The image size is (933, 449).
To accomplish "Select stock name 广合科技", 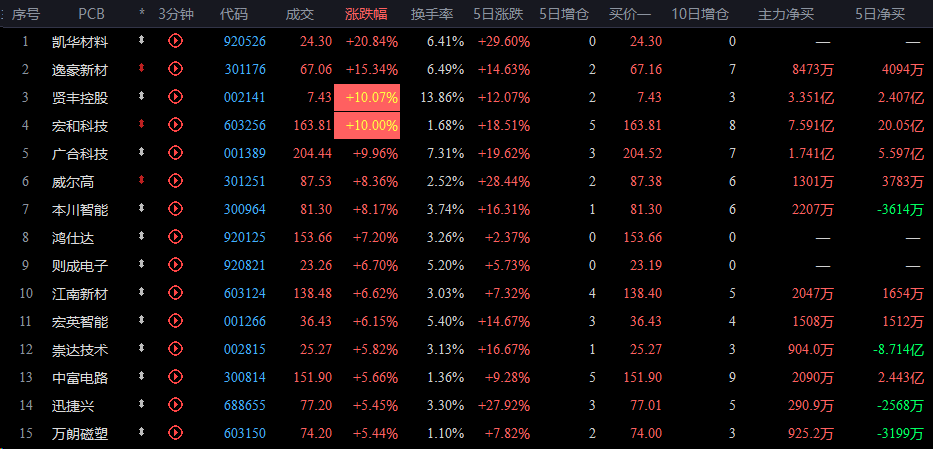I will [80, 154].
